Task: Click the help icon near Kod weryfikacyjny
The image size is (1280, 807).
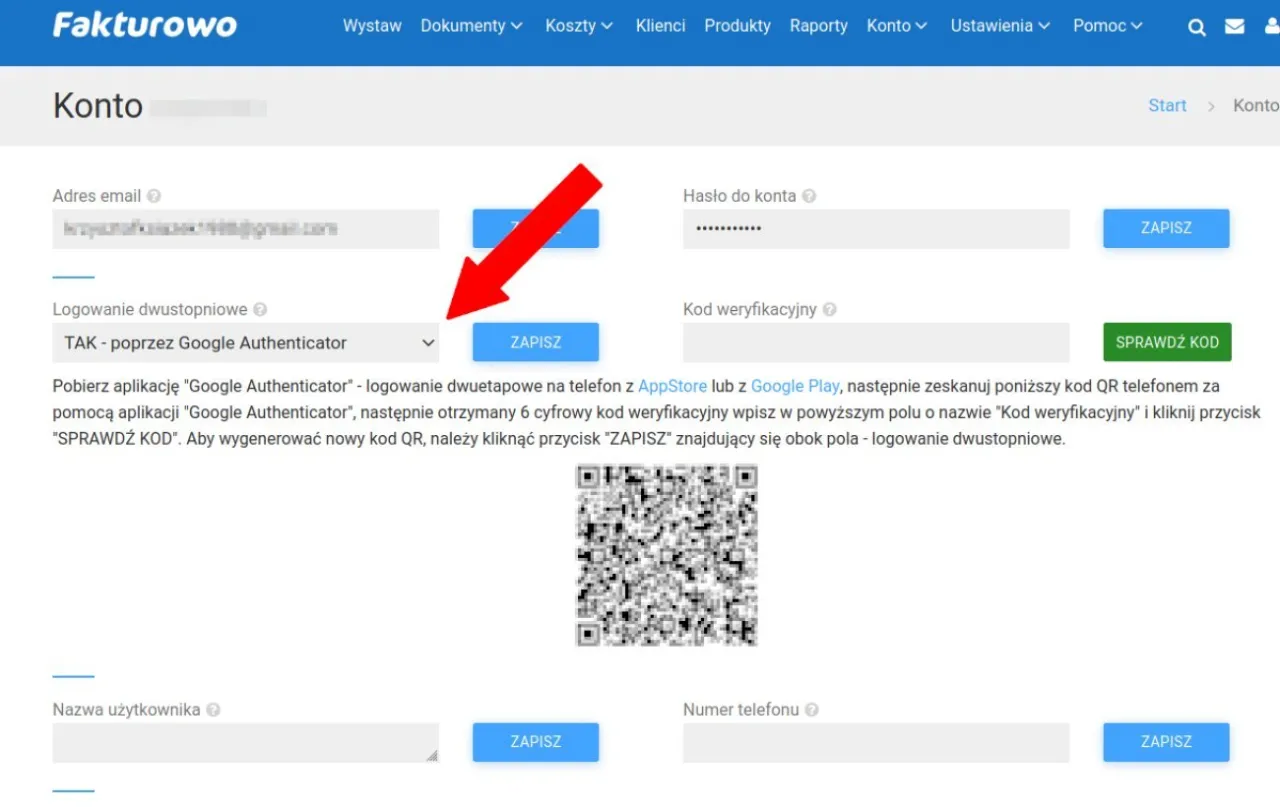Action: coord(829,309)
